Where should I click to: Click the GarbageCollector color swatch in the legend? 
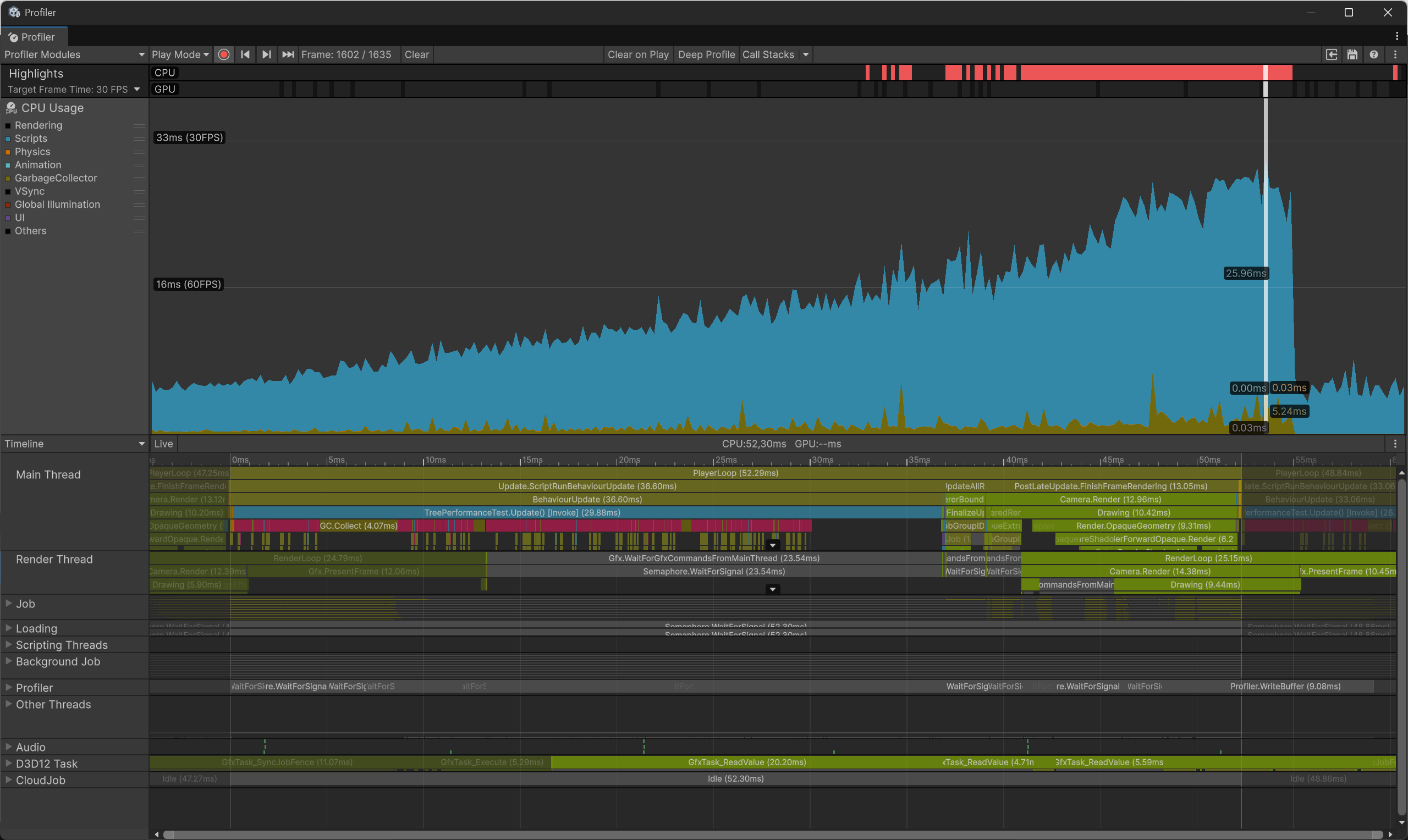click(x=7, y=178)
